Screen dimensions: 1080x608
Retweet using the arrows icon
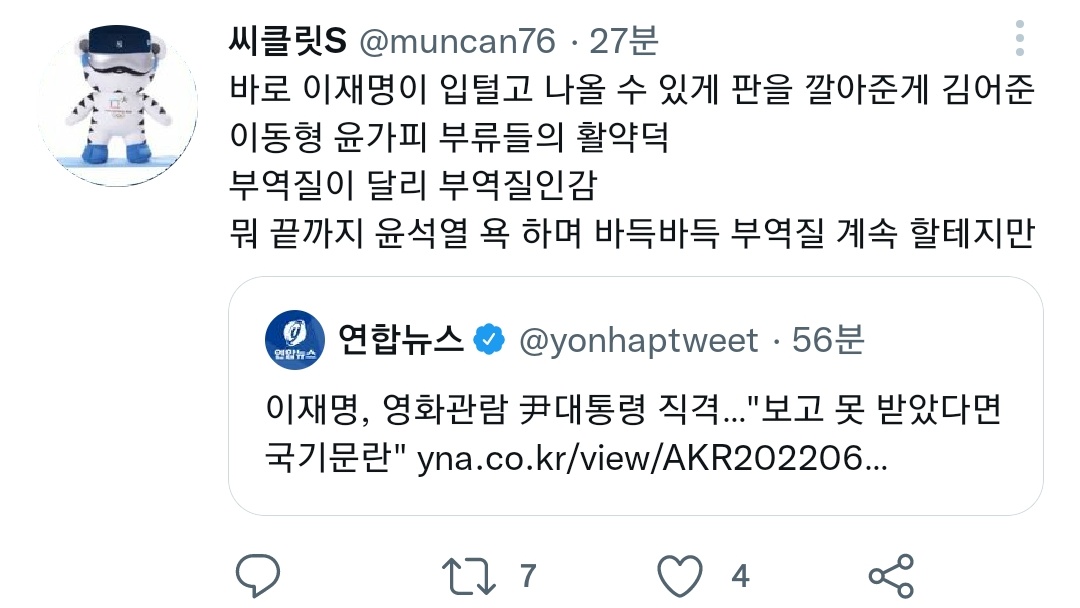click(x=468, y=576)
